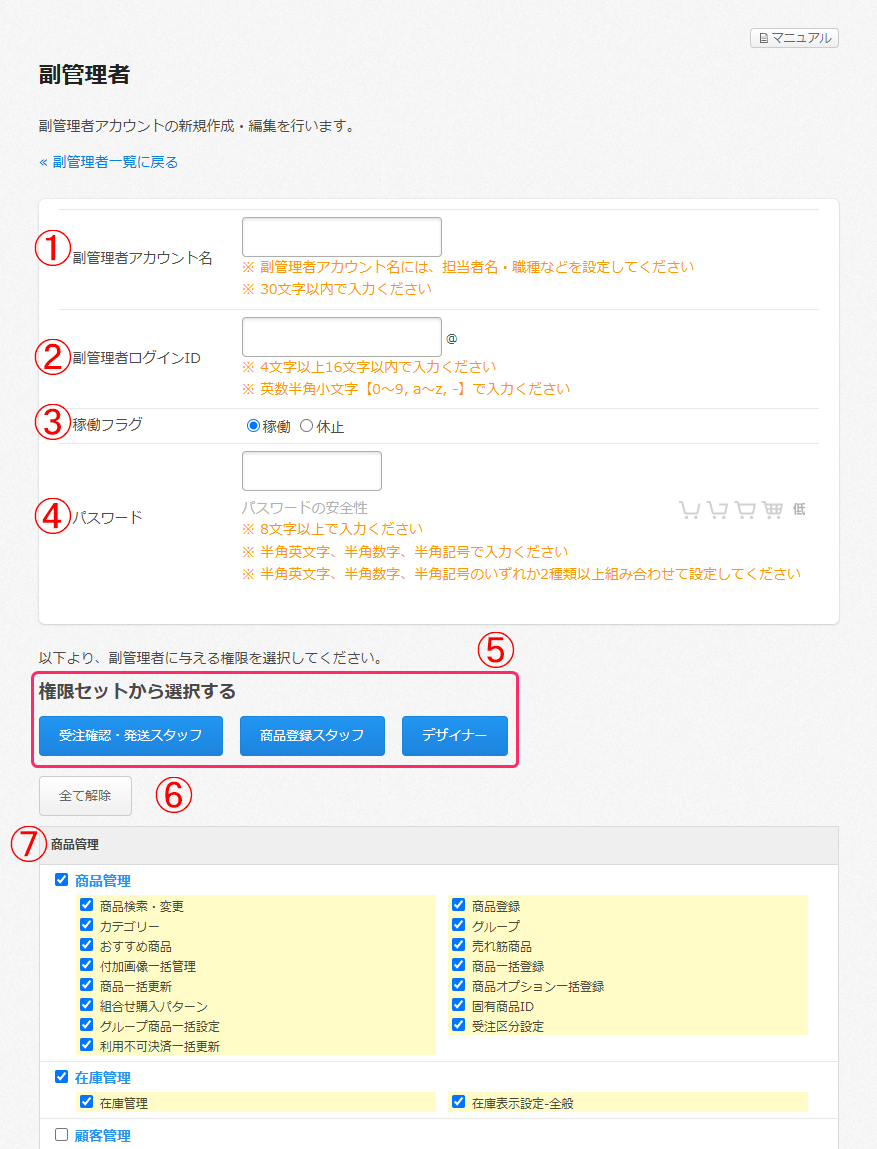
Task: Click the パスワード input field
Action: click(x=311, y=471)
